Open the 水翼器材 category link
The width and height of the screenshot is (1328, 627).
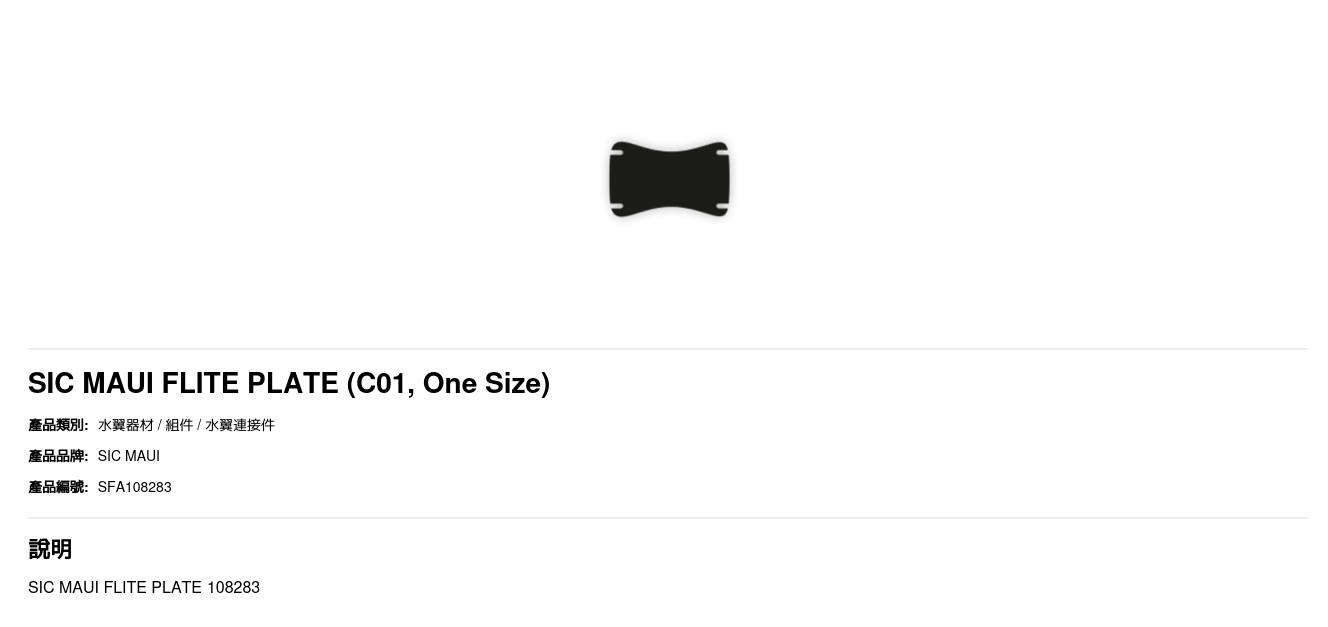tap(126, 425)
